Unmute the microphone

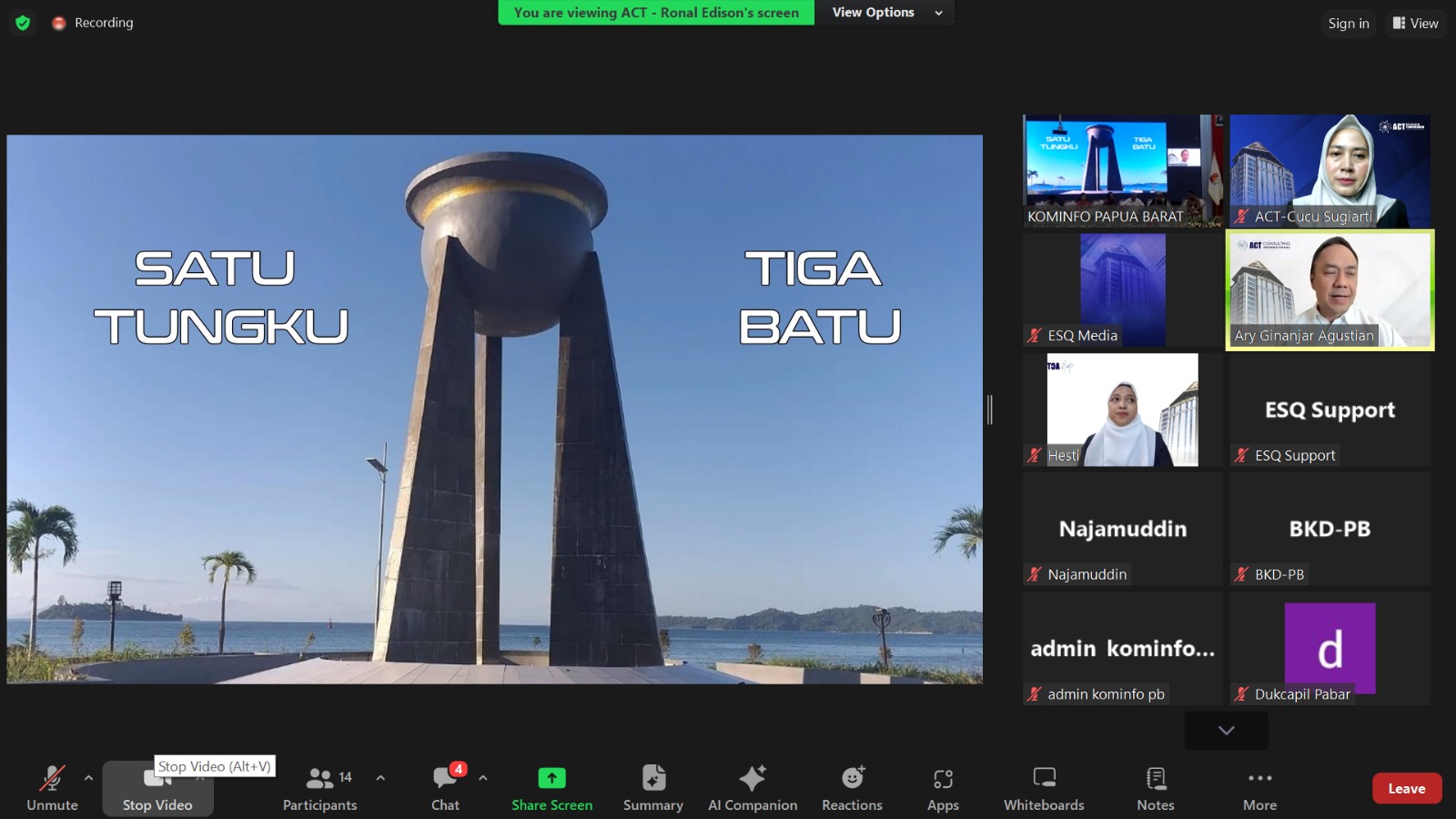[x=52, y=788]
